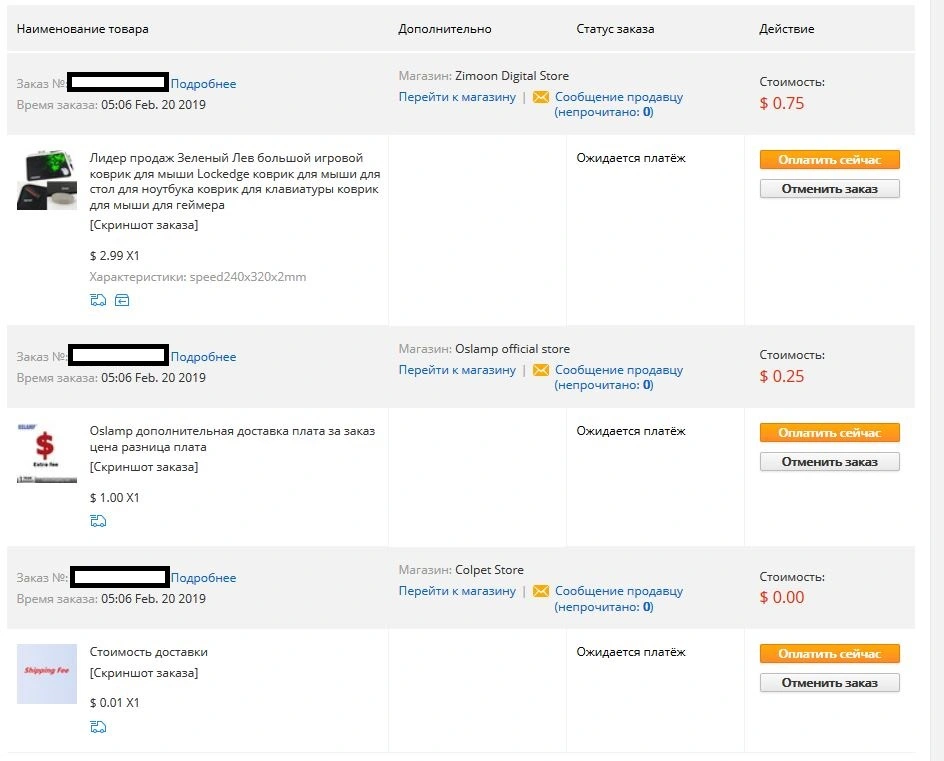The width and height of the screenshot is (944, 761).
Task: Open the Shipping Fee product thumbnail
Action: point(47,674)
